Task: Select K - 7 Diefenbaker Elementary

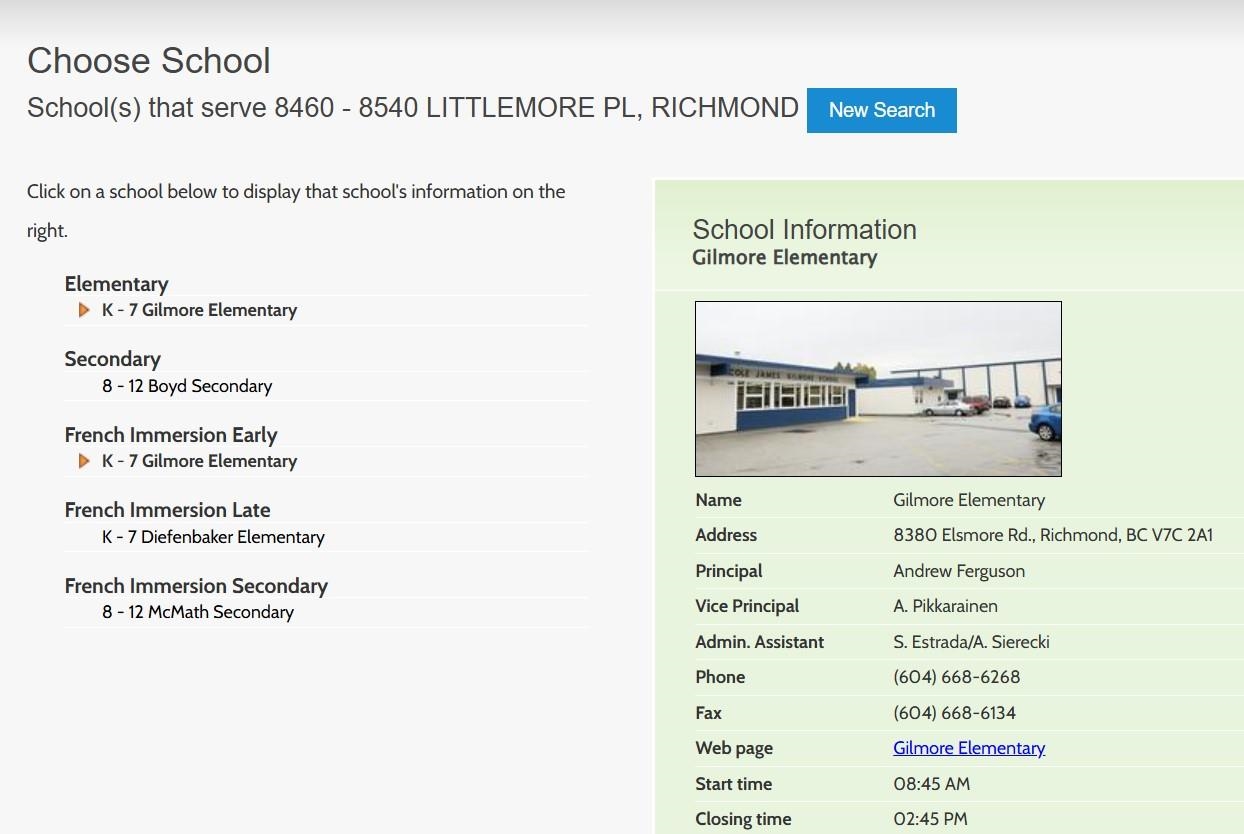Action: pyautogui.click(x=213, y=537)
